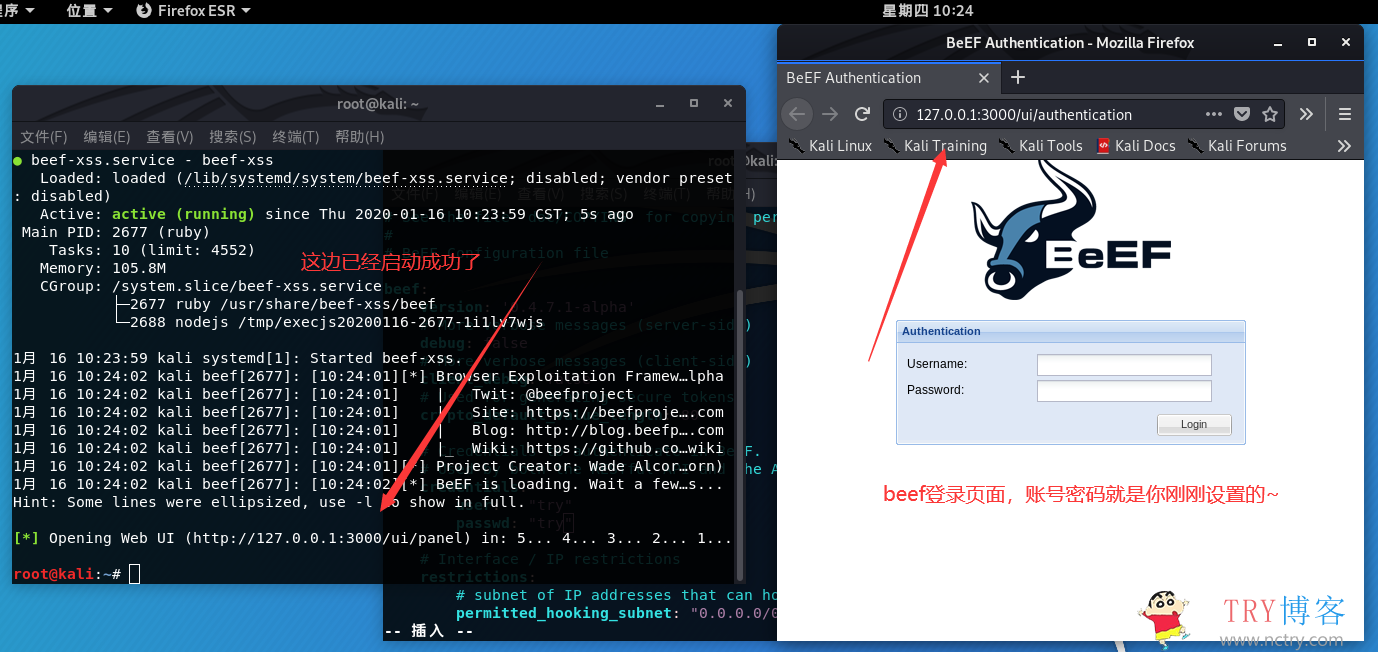This screenshot has width=1378, height=652.
Task: Open terminal 编辑(E) menu
Action: (x=107, y=137)
